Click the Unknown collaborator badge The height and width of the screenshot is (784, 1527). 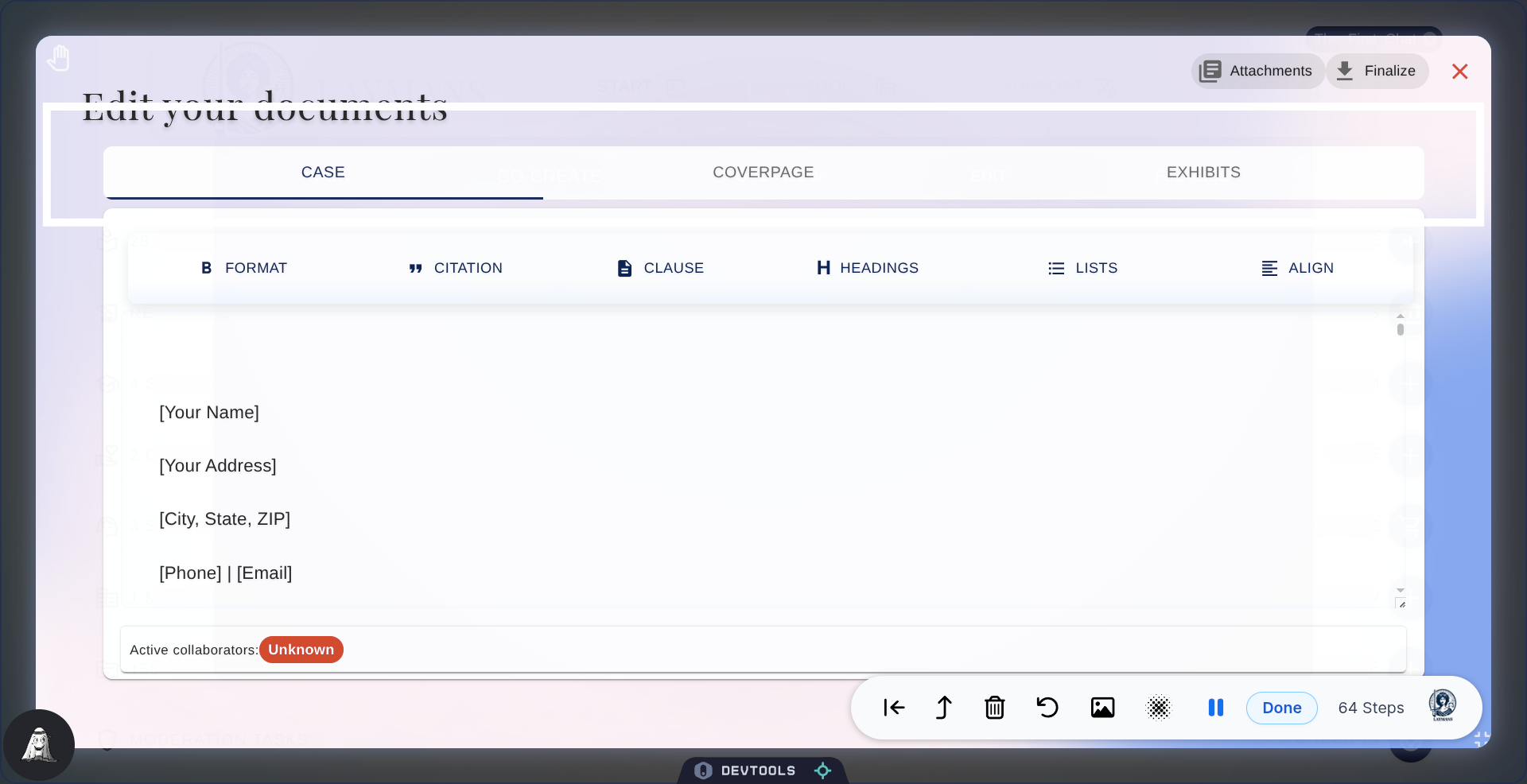pos(301,650)
